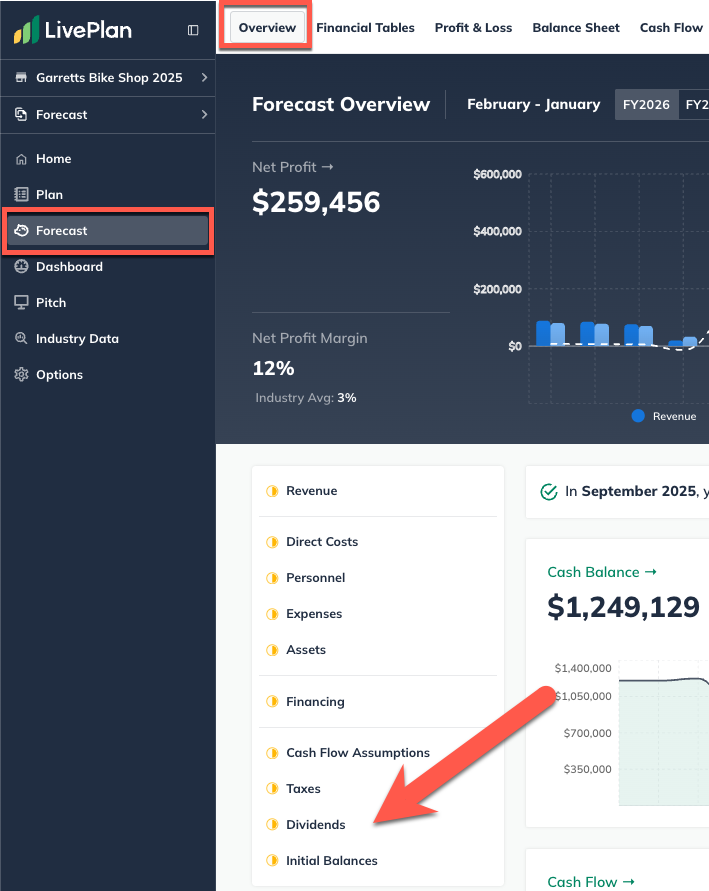Expand the Garretts Bike Shop 2025 chevron
709x891 pixels.
click(203, 77)
